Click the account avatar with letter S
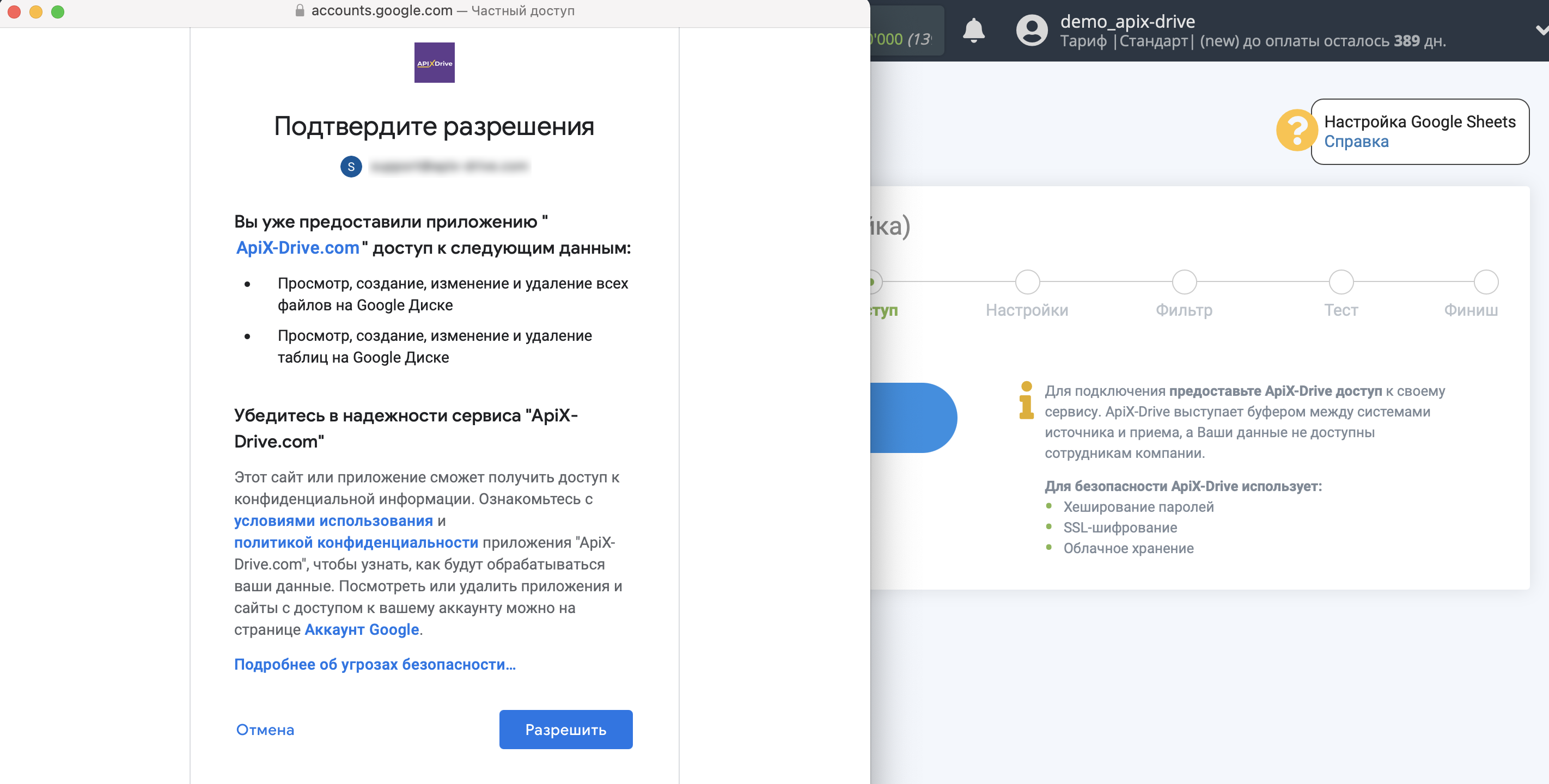 point(351,167)
